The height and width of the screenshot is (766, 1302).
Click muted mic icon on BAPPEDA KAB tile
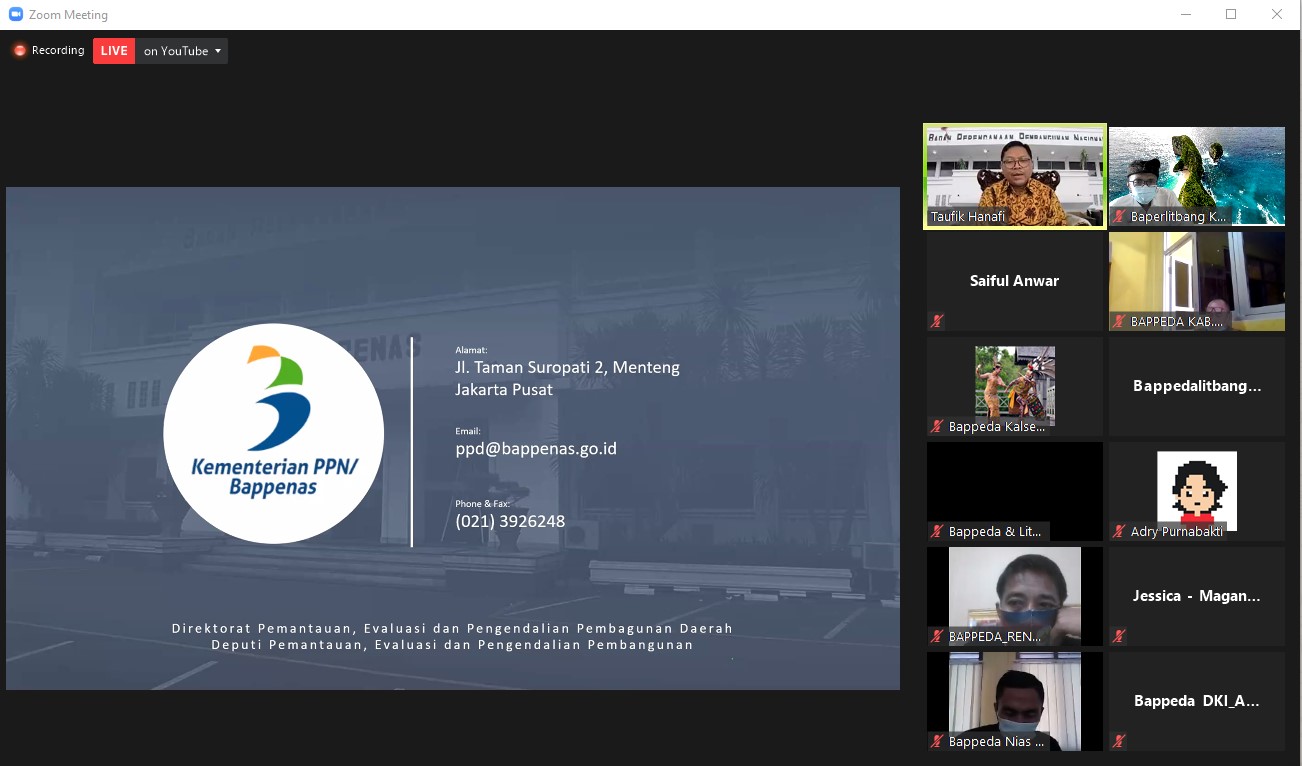pos(1119,322)
